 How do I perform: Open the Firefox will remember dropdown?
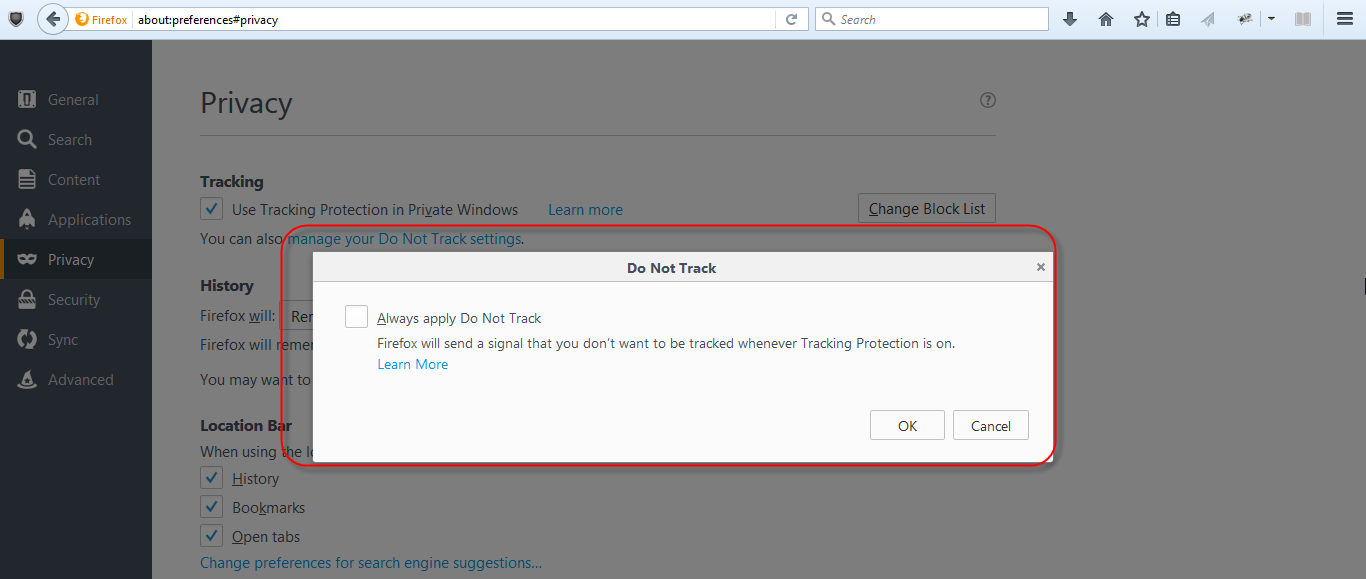[x=305, y=315]
